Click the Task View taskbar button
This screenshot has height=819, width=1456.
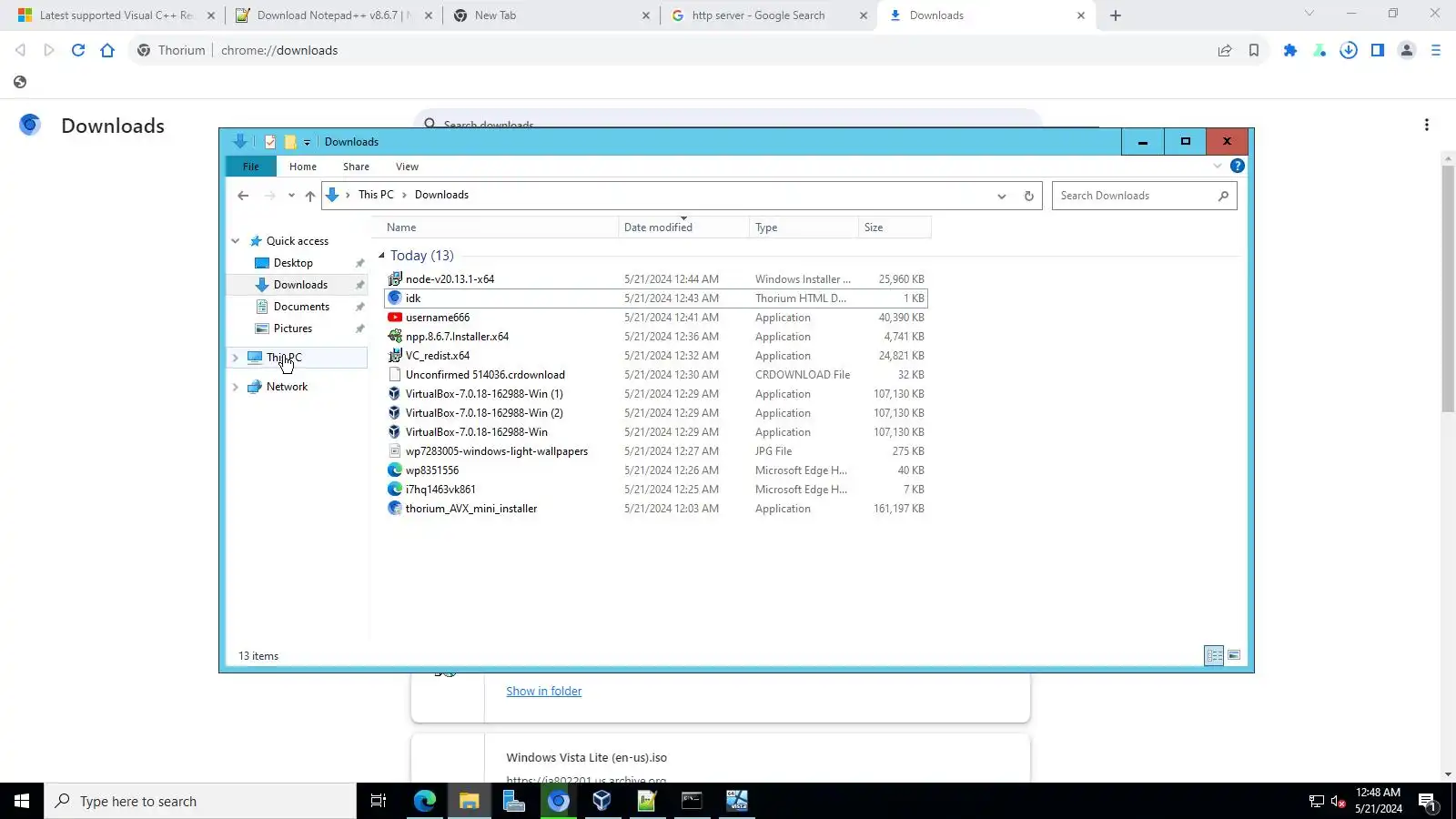tap(379, 801)
